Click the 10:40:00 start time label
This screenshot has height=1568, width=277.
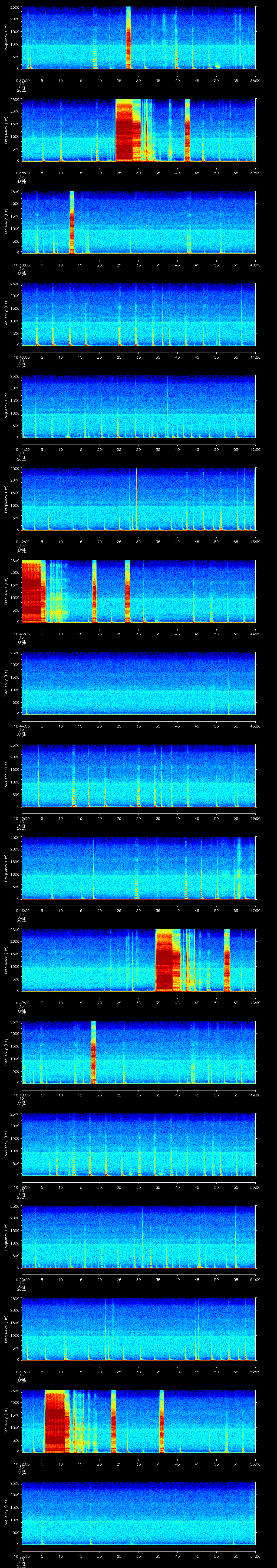(21, 357)
